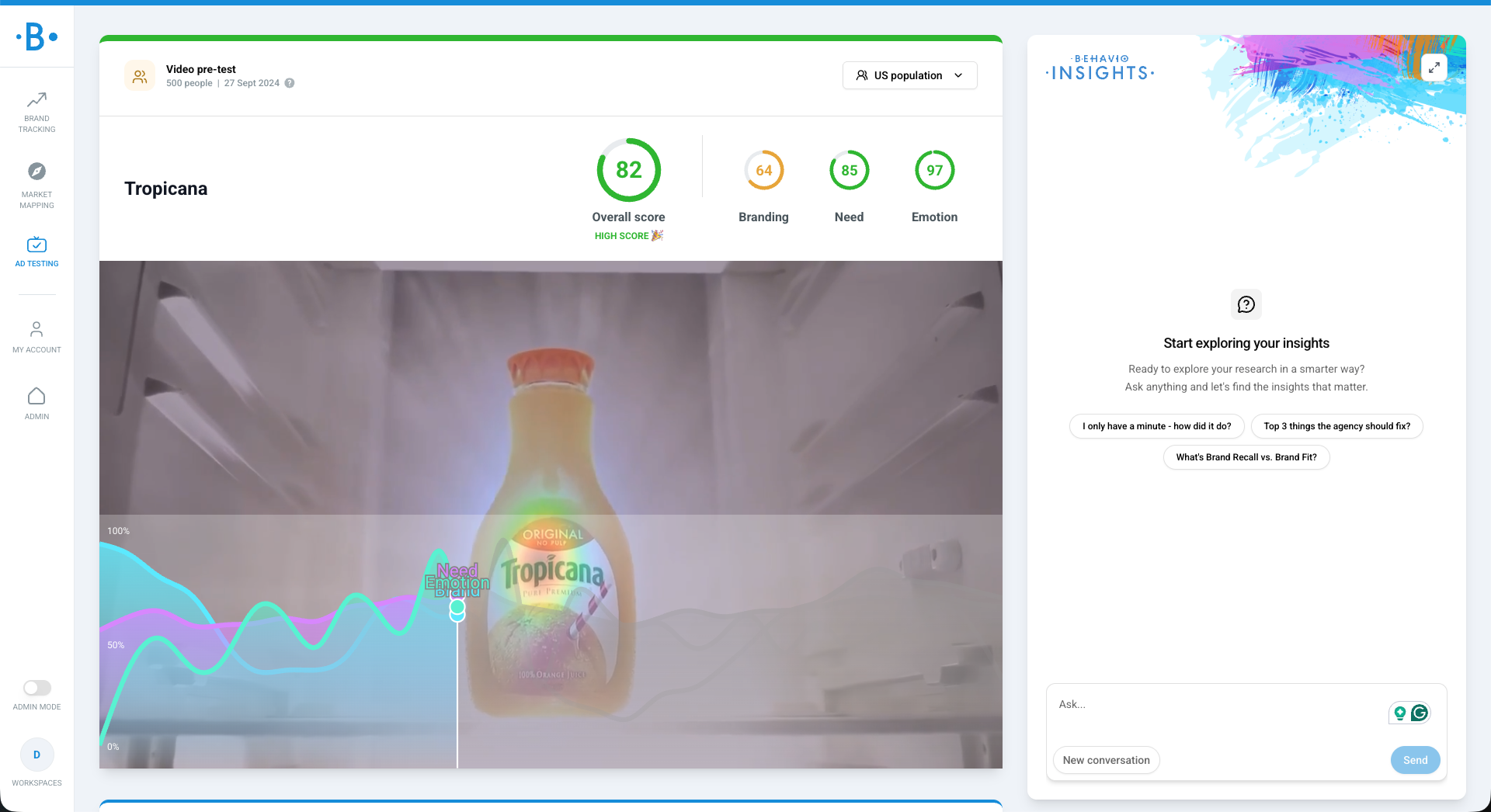This screenshot has width=1491, height=812.
Task: Click the Need label on chart
Action: (x=457, y=571)
